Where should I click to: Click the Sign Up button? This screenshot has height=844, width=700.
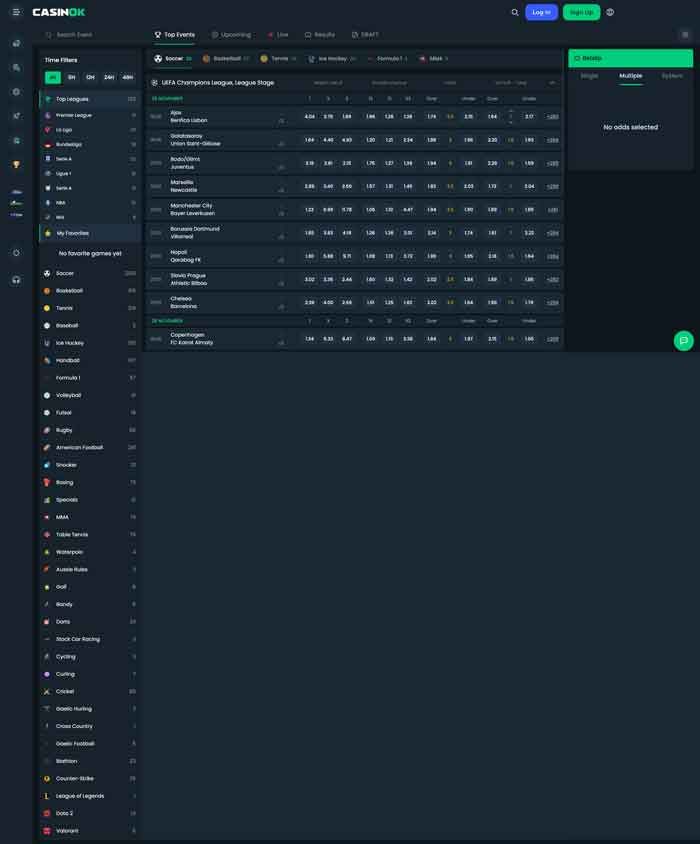pyautogui.click(x=581, y=12)
